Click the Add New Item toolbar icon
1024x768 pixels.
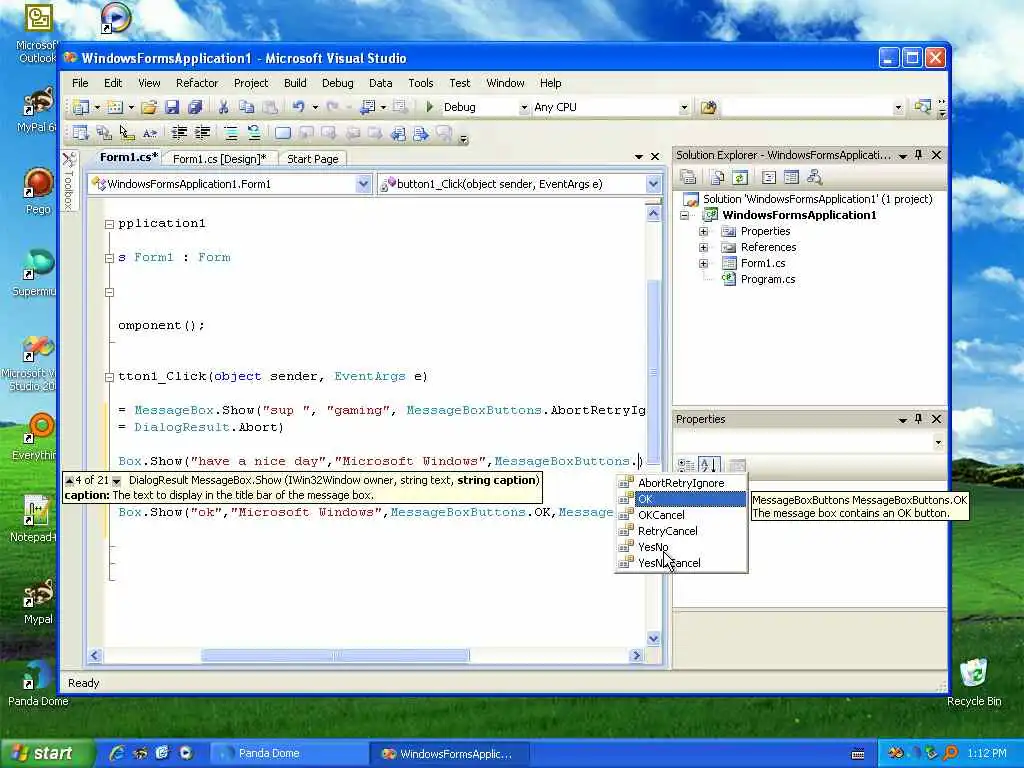(x=115, y=107)
